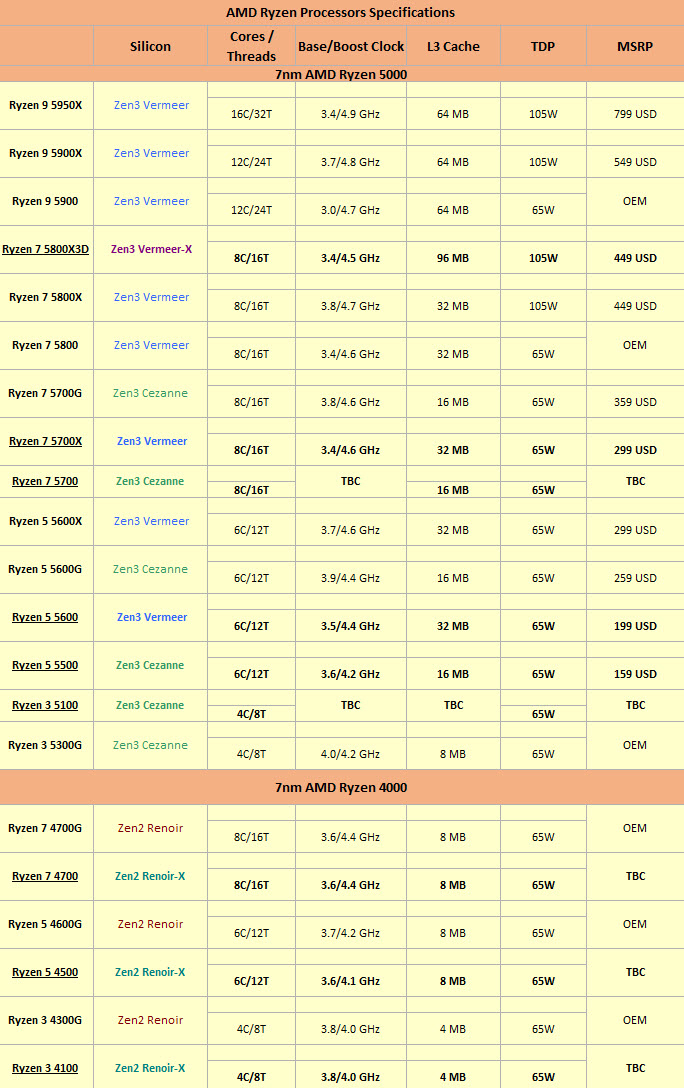Select the Ryzen 3 5300G row name

pos(45,745)
